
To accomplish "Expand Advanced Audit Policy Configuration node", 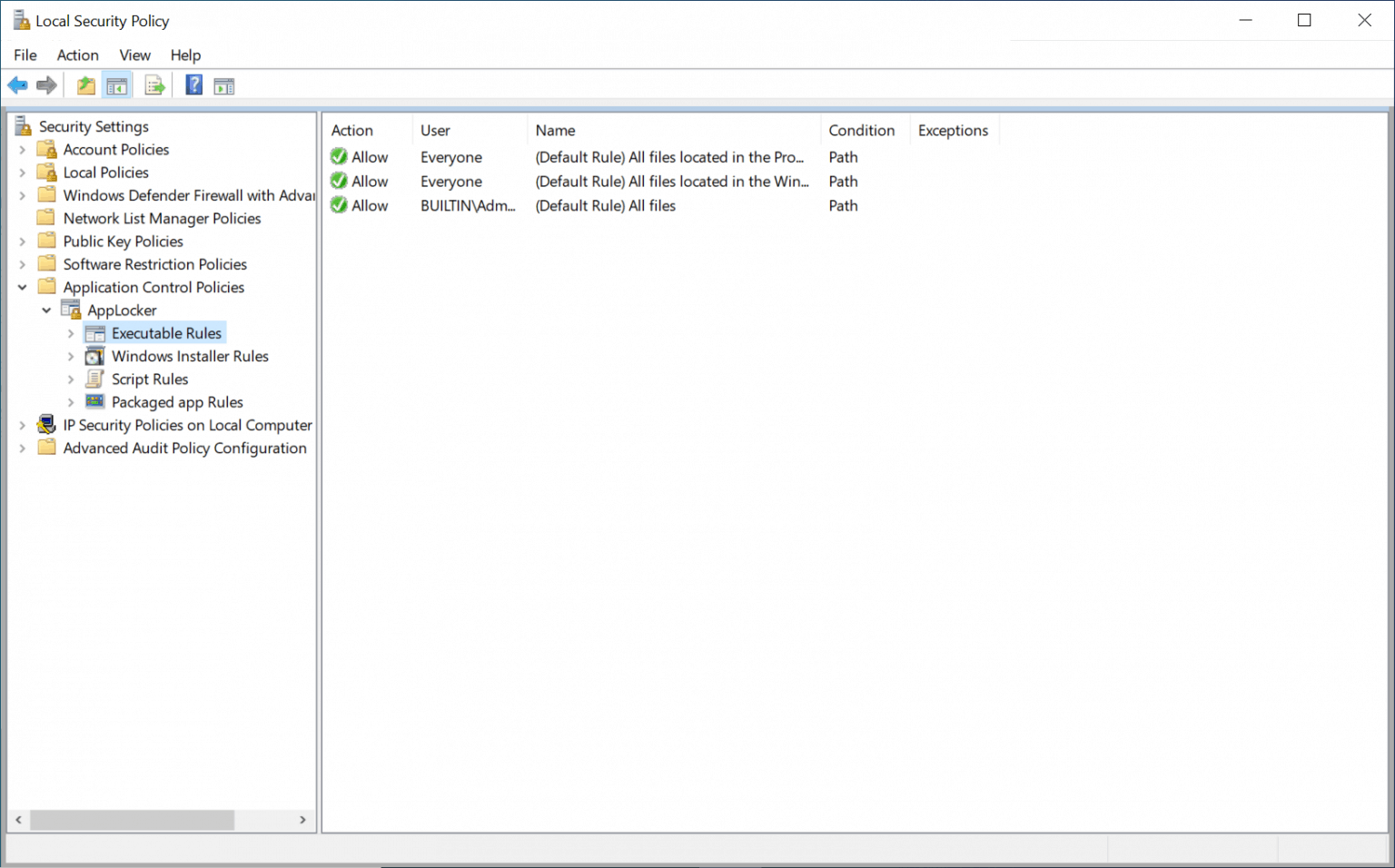I will (23, 448).
